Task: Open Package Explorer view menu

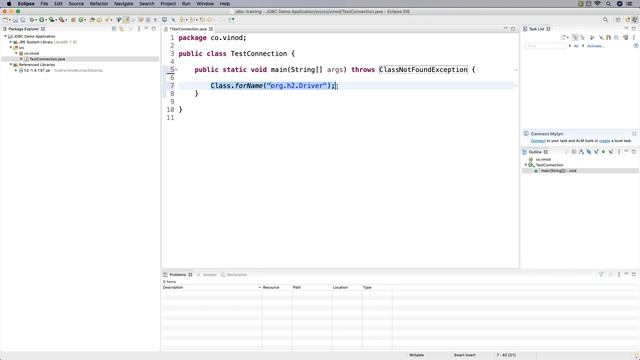Action: tap(139, 29)
